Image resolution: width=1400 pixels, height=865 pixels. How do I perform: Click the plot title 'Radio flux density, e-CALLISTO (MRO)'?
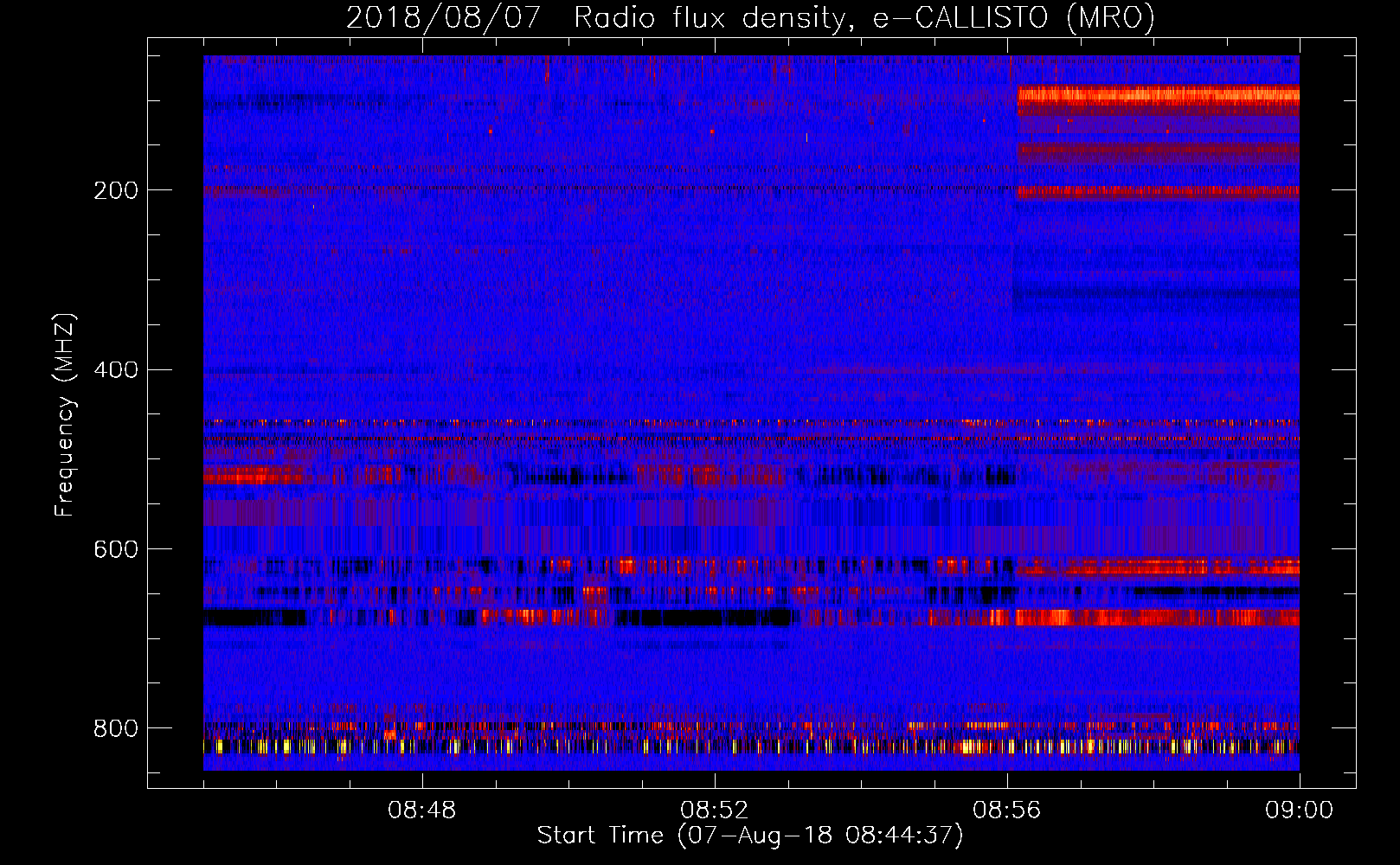[864, 17]
